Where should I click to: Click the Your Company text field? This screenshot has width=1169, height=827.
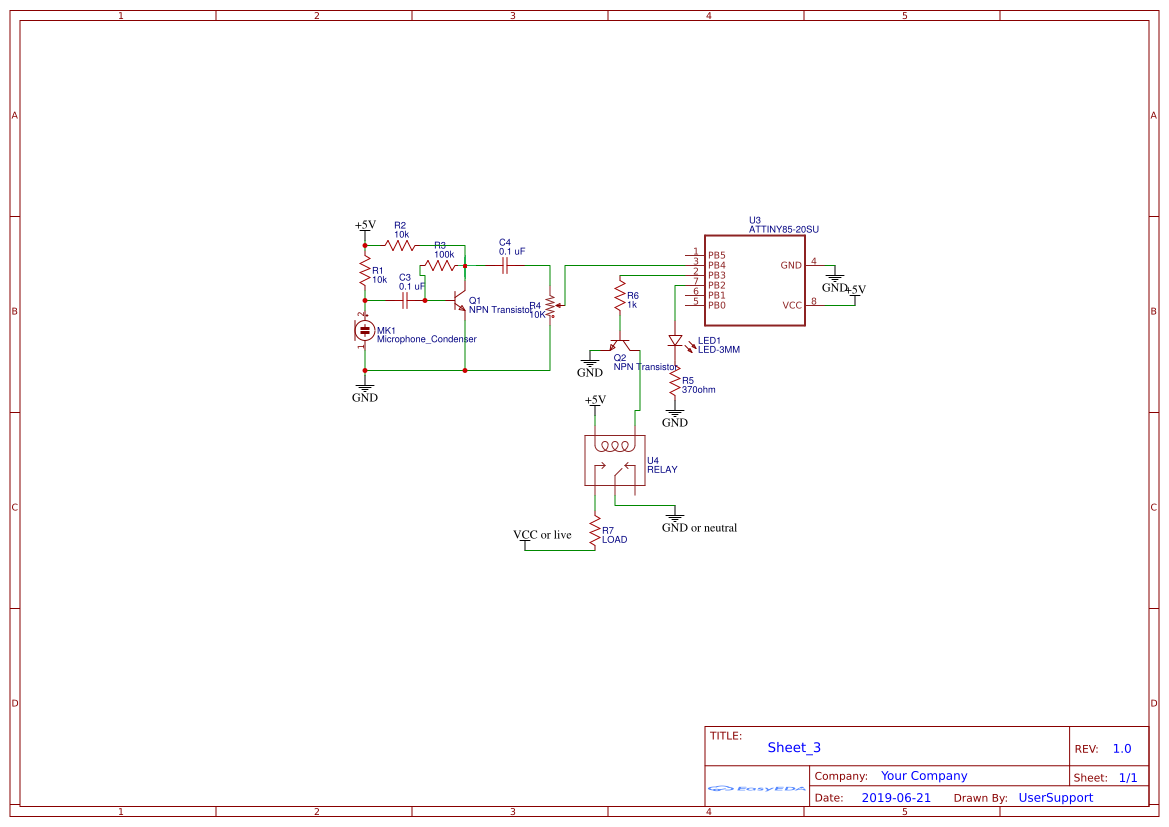pyautogui.click(x=923, y=776)
